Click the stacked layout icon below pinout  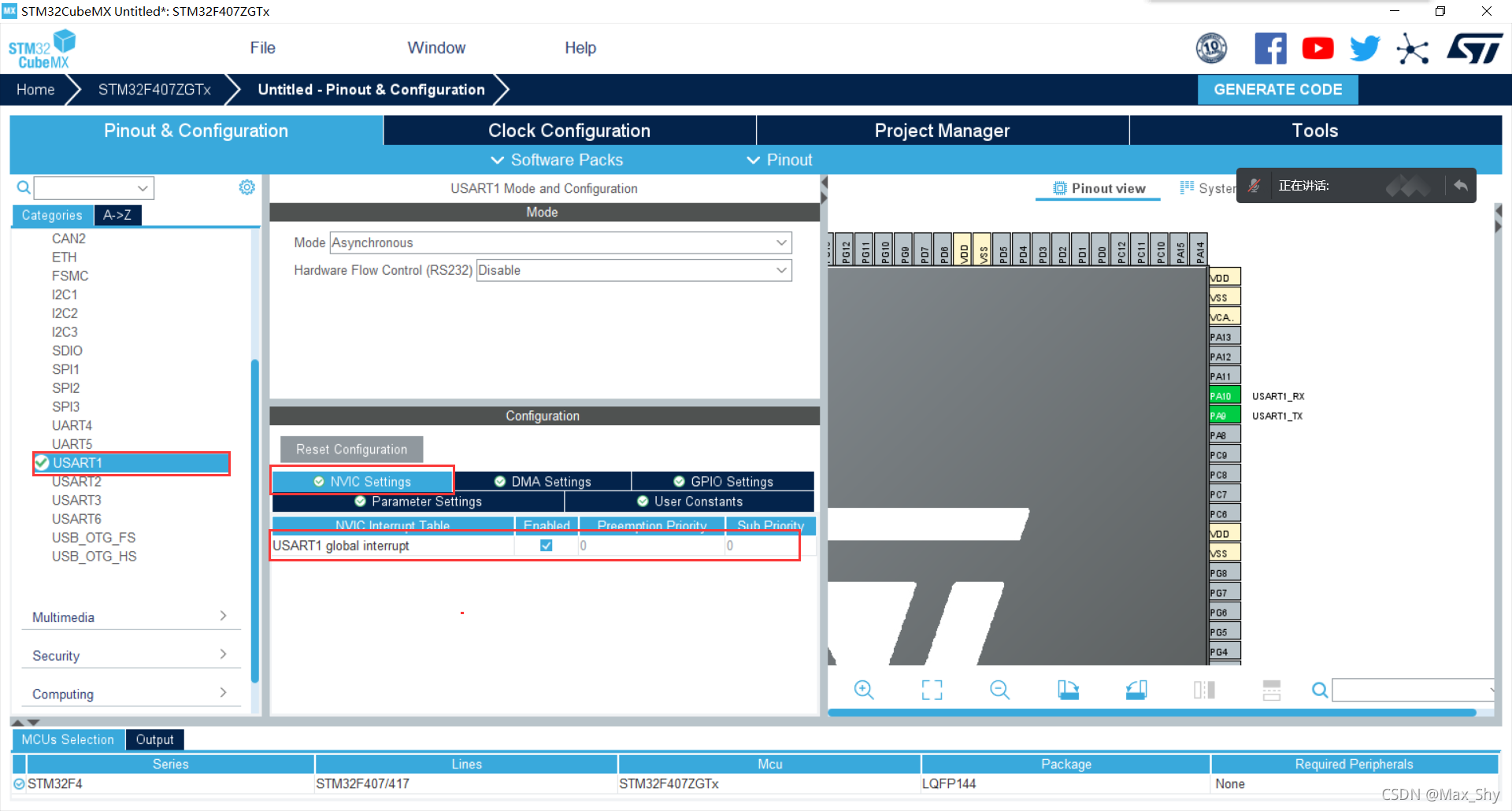pyautogui.click(x=1272, y=691)
